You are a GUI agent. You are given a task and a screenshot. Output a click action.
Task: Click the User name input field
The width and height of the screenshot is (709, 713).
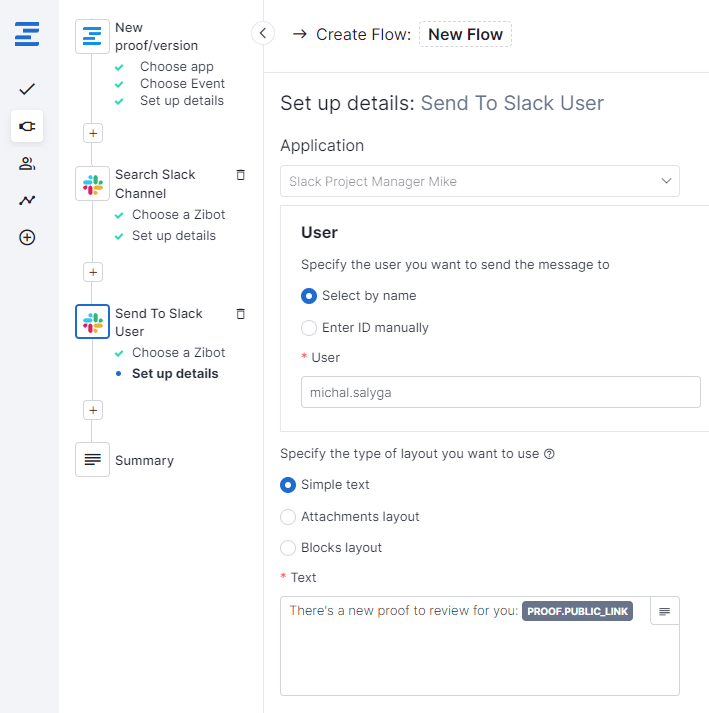(500, 392)
